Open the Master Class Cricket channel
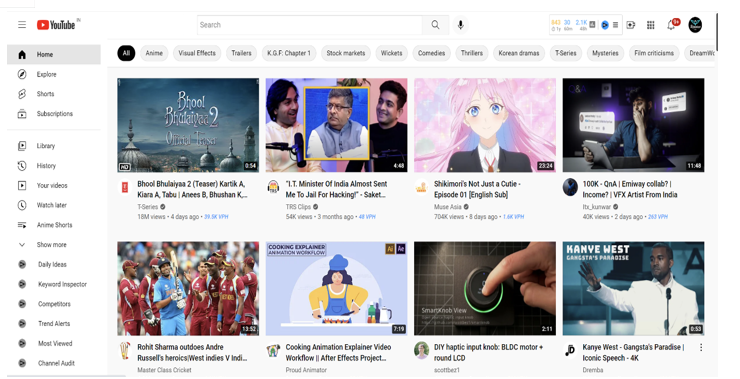The image size is (740, 379). 164,370
